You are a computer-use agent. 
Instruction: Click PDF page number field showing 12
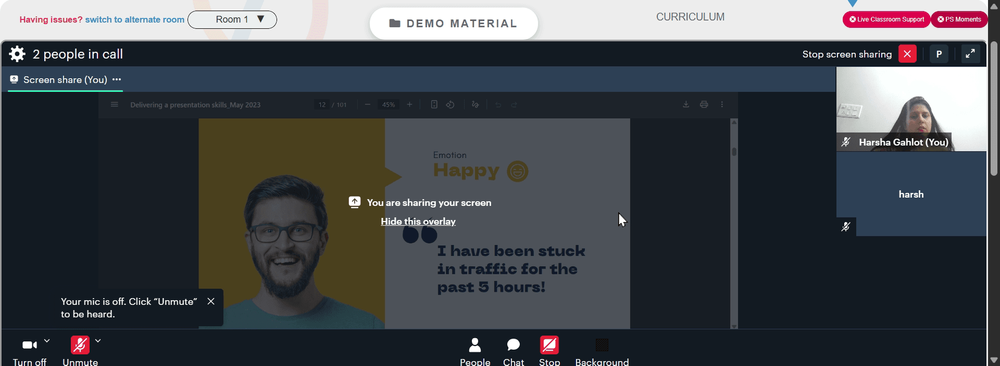[x=322, y=105]
